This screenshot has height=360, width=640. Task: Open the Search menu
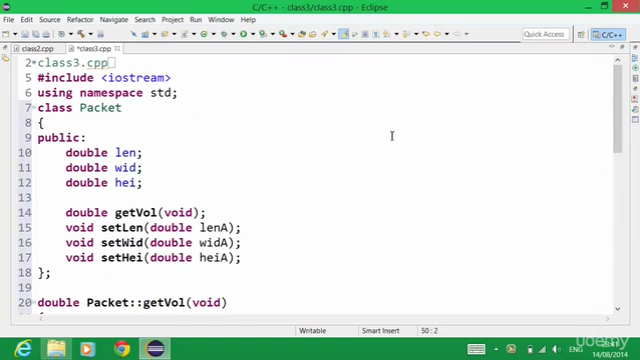(x=145, y=20)
